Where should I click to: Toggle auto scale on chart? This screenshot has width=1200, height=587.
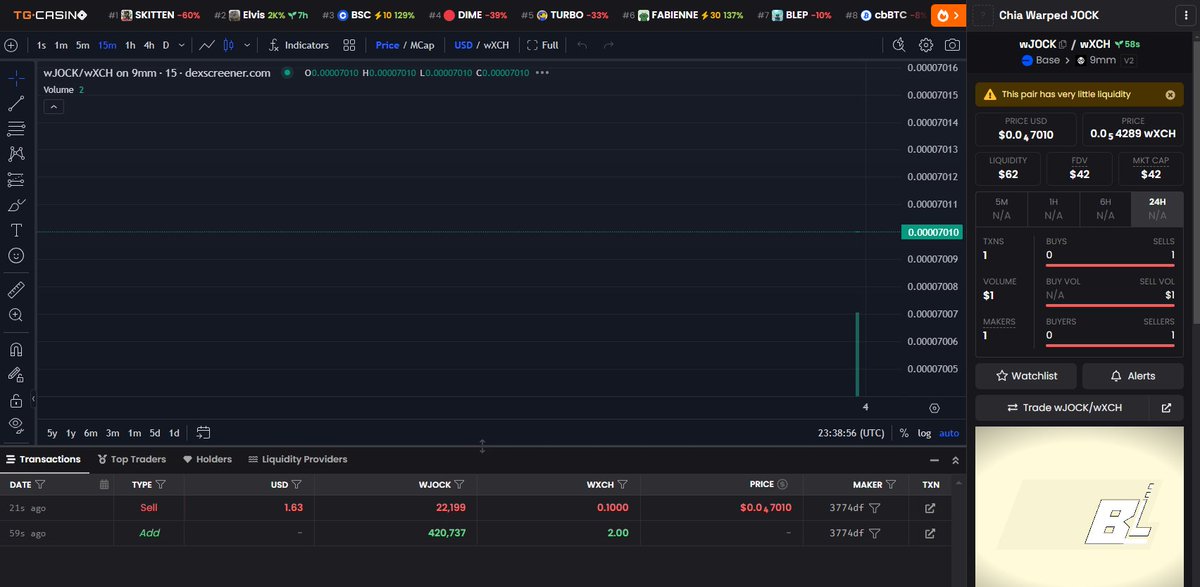949,433
